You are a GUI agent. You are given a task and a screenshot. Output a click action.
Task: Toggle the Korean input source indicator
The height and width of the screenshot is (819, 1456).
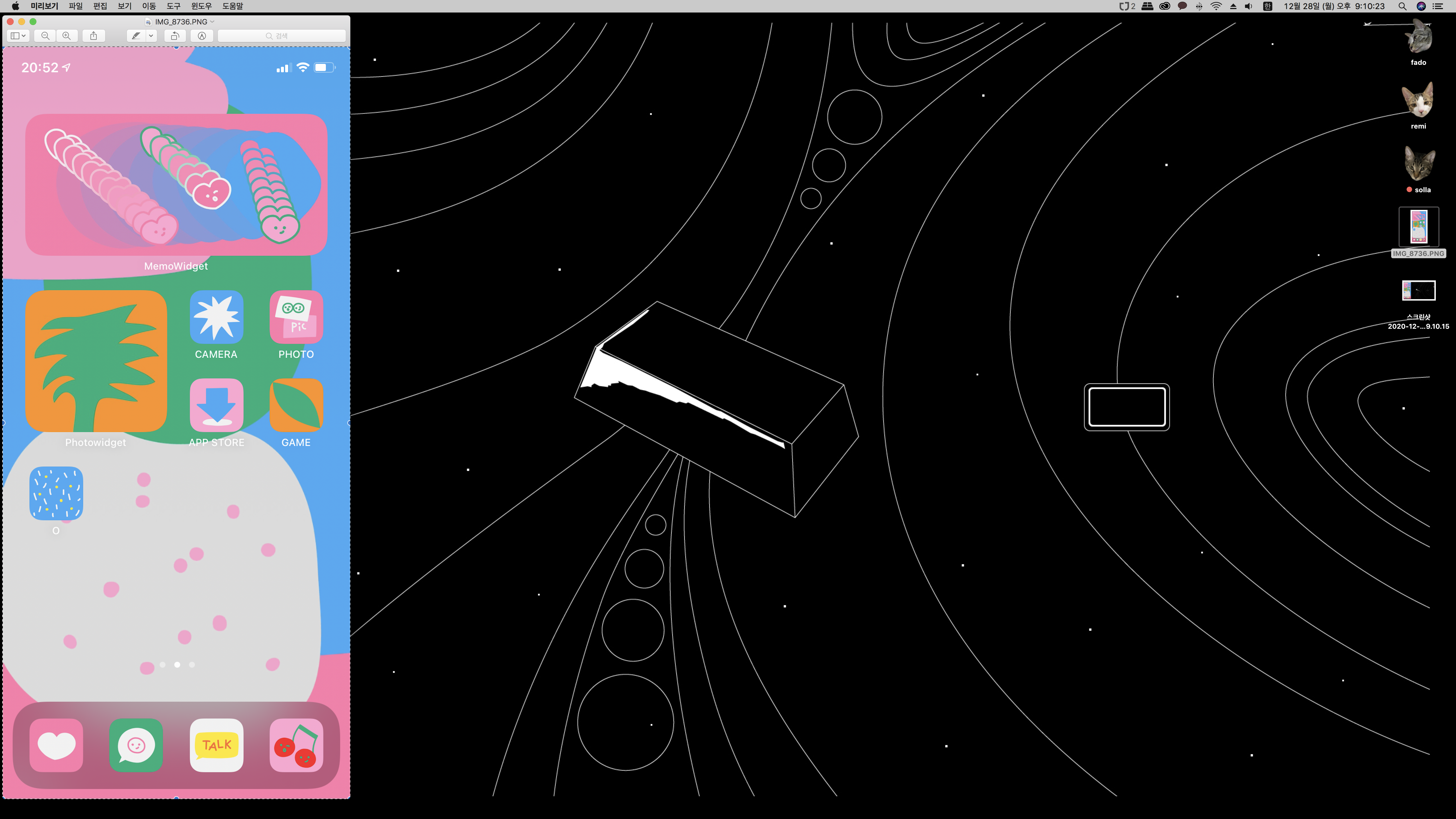1267,6
